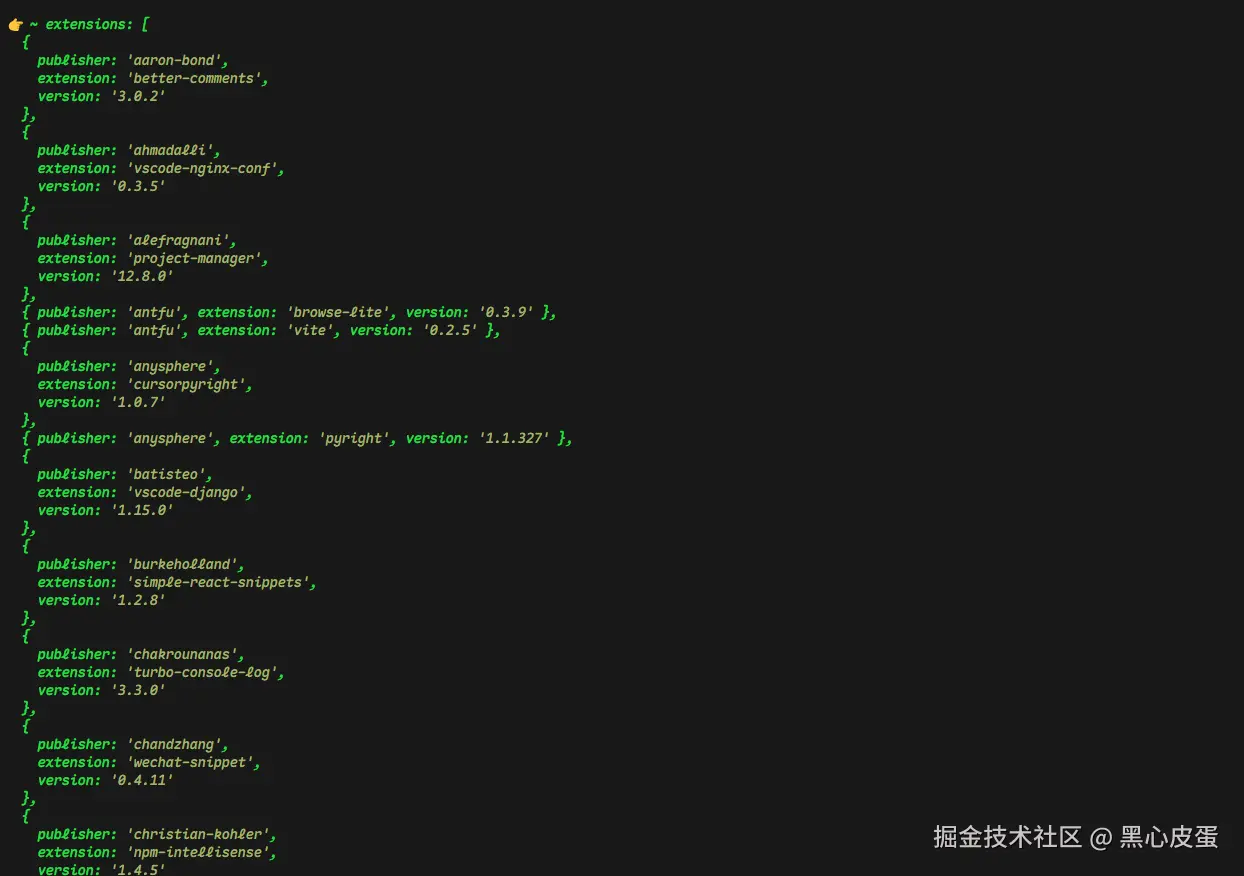Click 'antfu' on the vite line
The width and height of the screenshot is (1244, 876).
pyautogui.click(x=153, y=330)
